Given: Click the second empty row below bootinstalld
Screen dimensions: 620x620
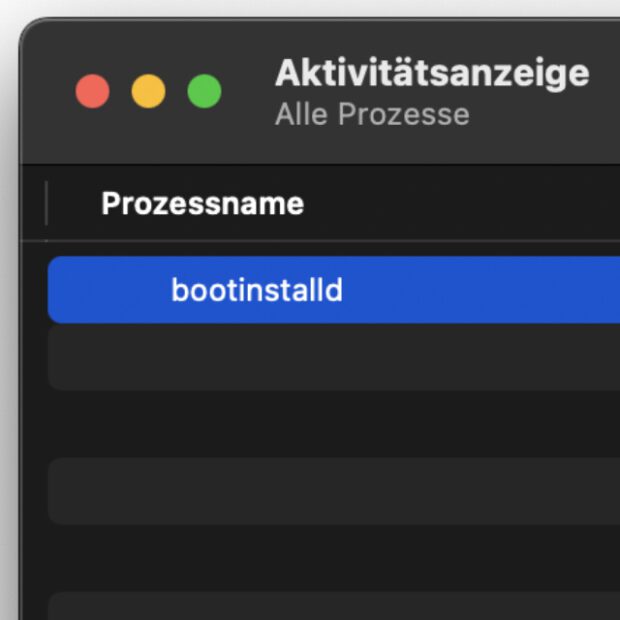Looking at the screenshot, I should [x=330, y=423].
